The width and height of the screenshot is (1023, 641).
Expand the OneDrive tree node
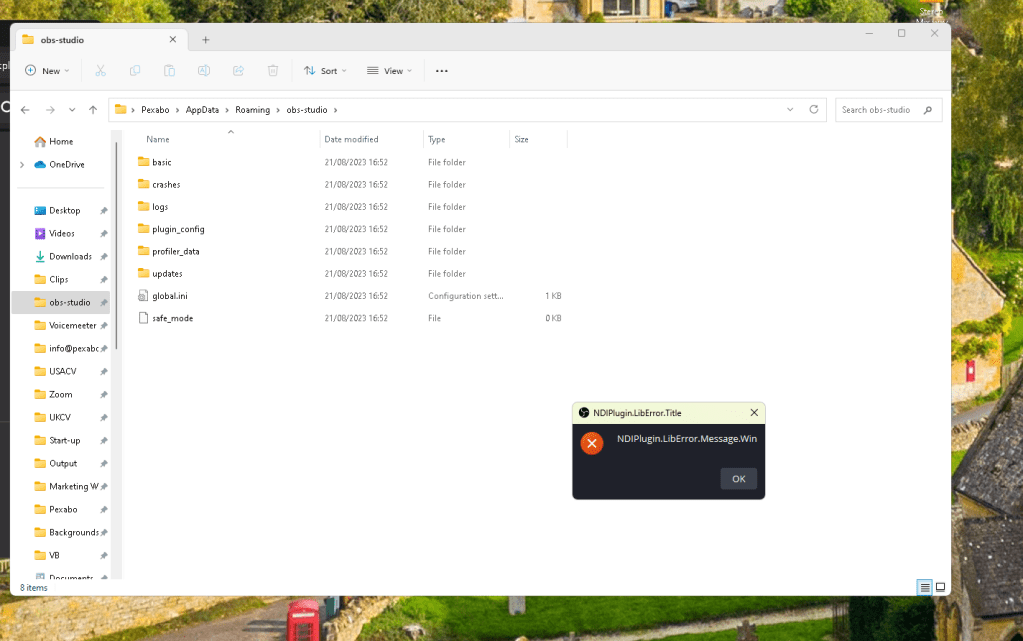[22, 164]
